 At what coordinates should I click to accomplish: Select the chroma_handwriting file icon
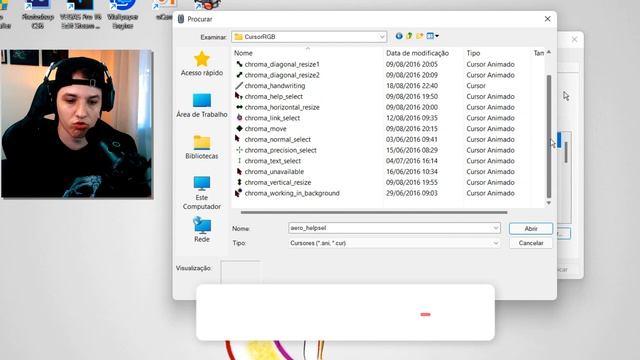pyautogui.click(x=239, y=86)
